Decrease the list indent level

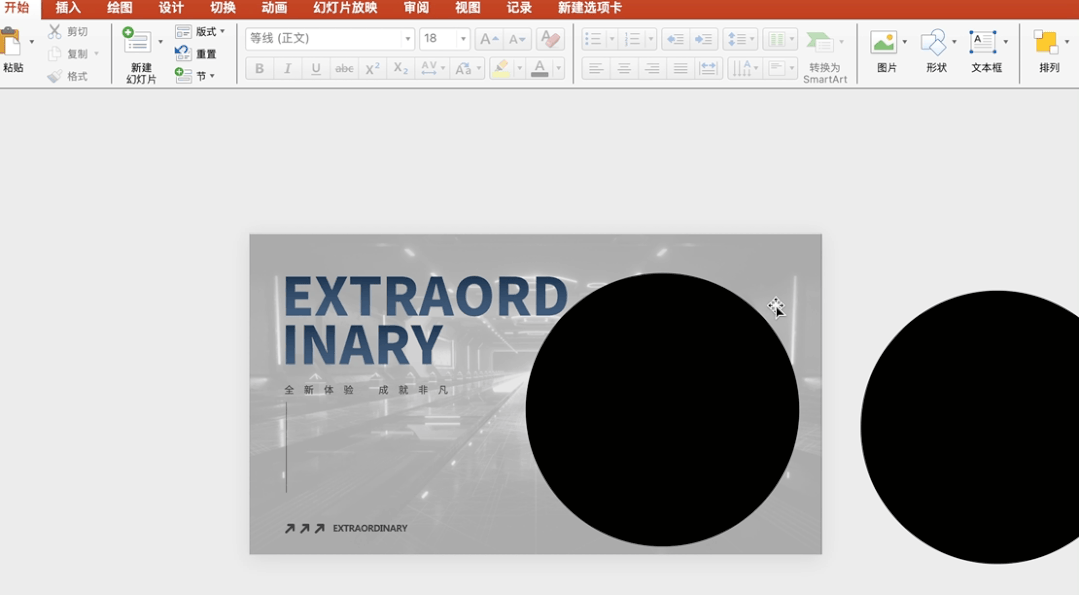[676, 39]
